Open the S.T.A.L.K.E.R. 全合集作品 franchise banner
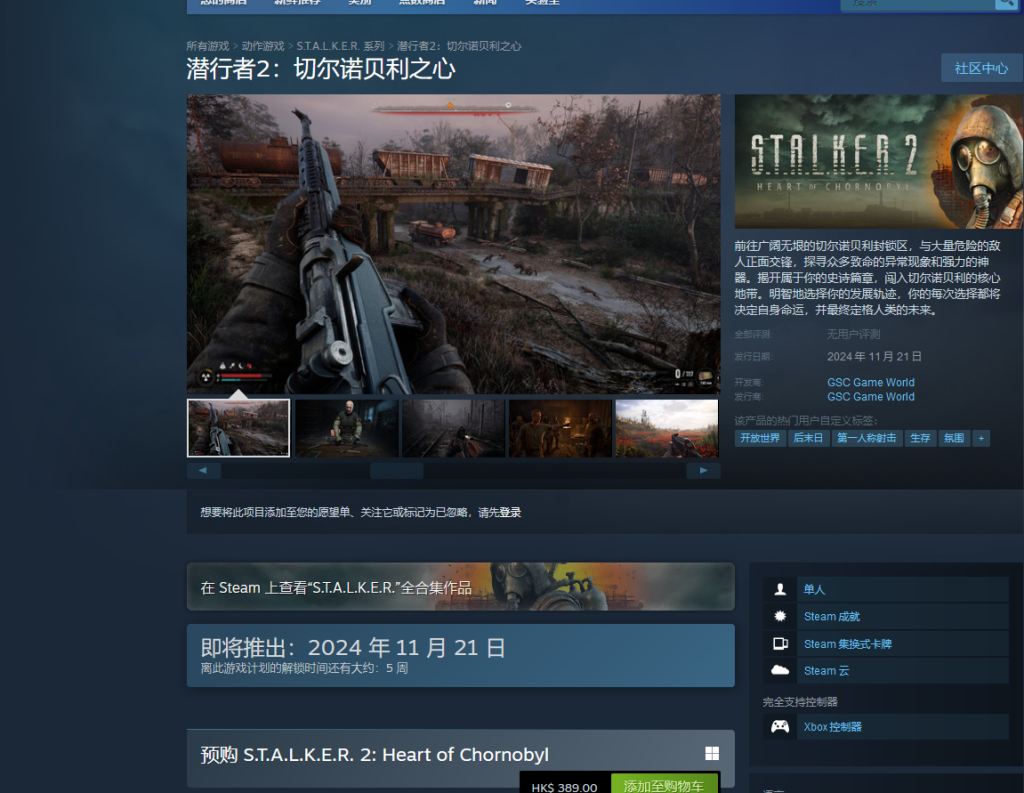This screenshot has width=1024, height=793. [x=460, y=587]
